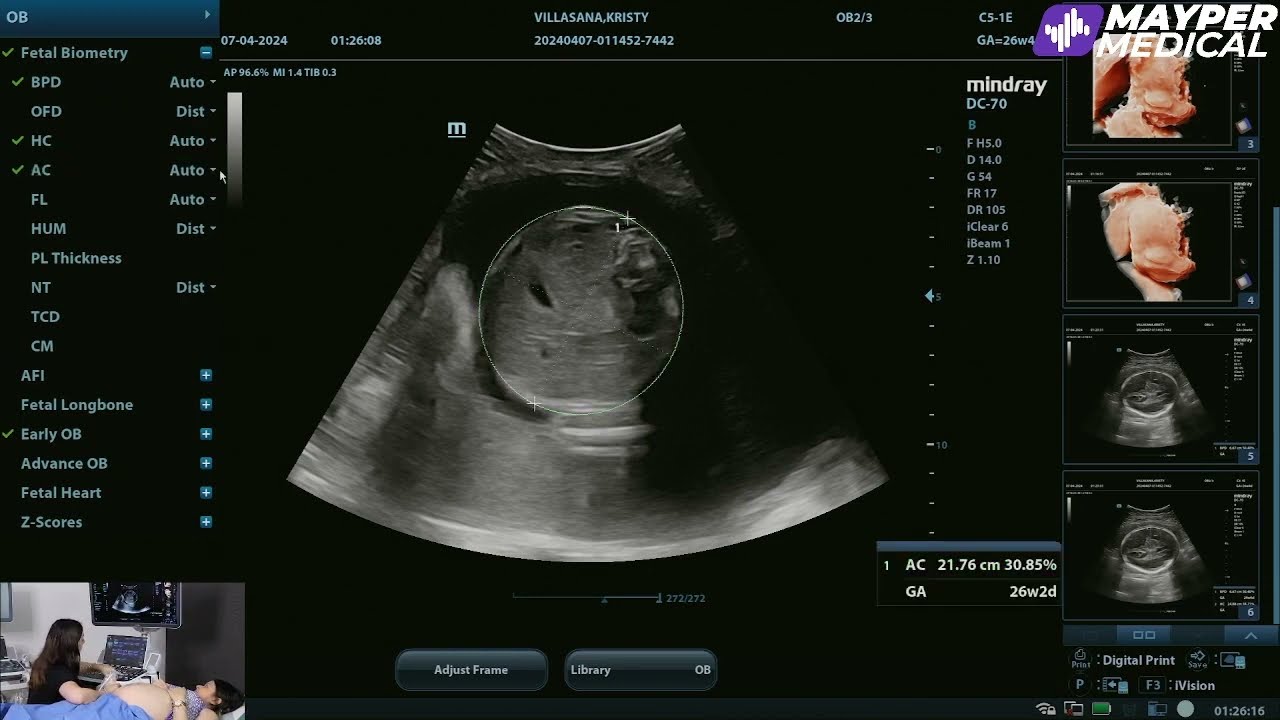Click the round gray indicator in status bar

pyautogui.click(x=1185, y=710)
